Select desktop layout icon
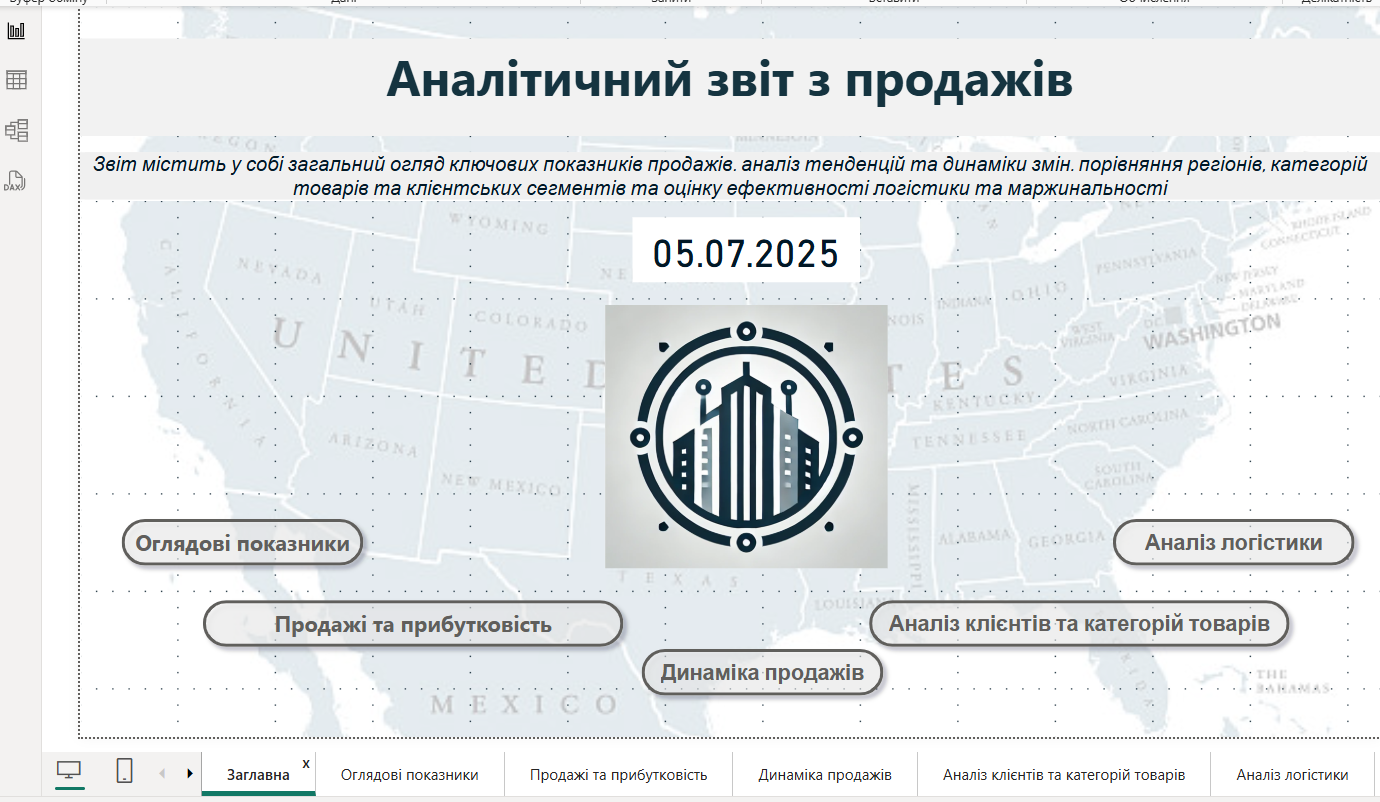This screenshot has width=1380, height=802. (69, 771)
